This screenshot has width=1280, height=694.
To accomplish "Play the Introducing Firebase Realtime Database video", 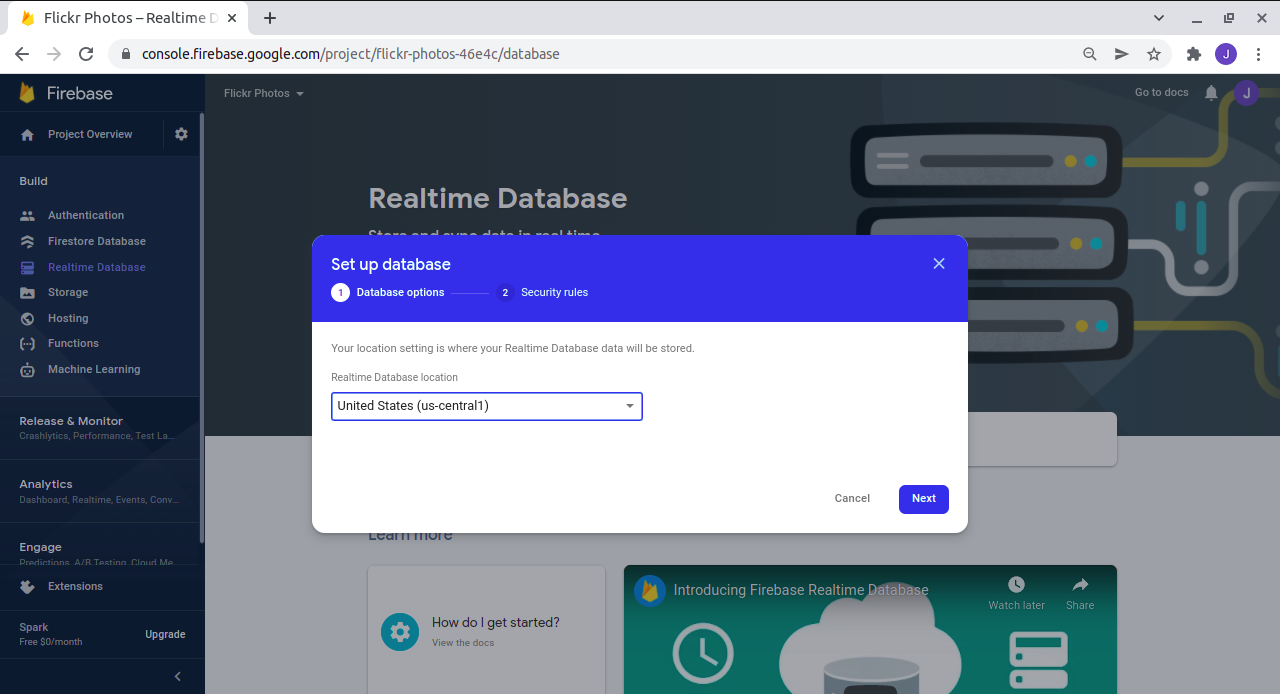I will pyautogui.click(x=870, y=630).
